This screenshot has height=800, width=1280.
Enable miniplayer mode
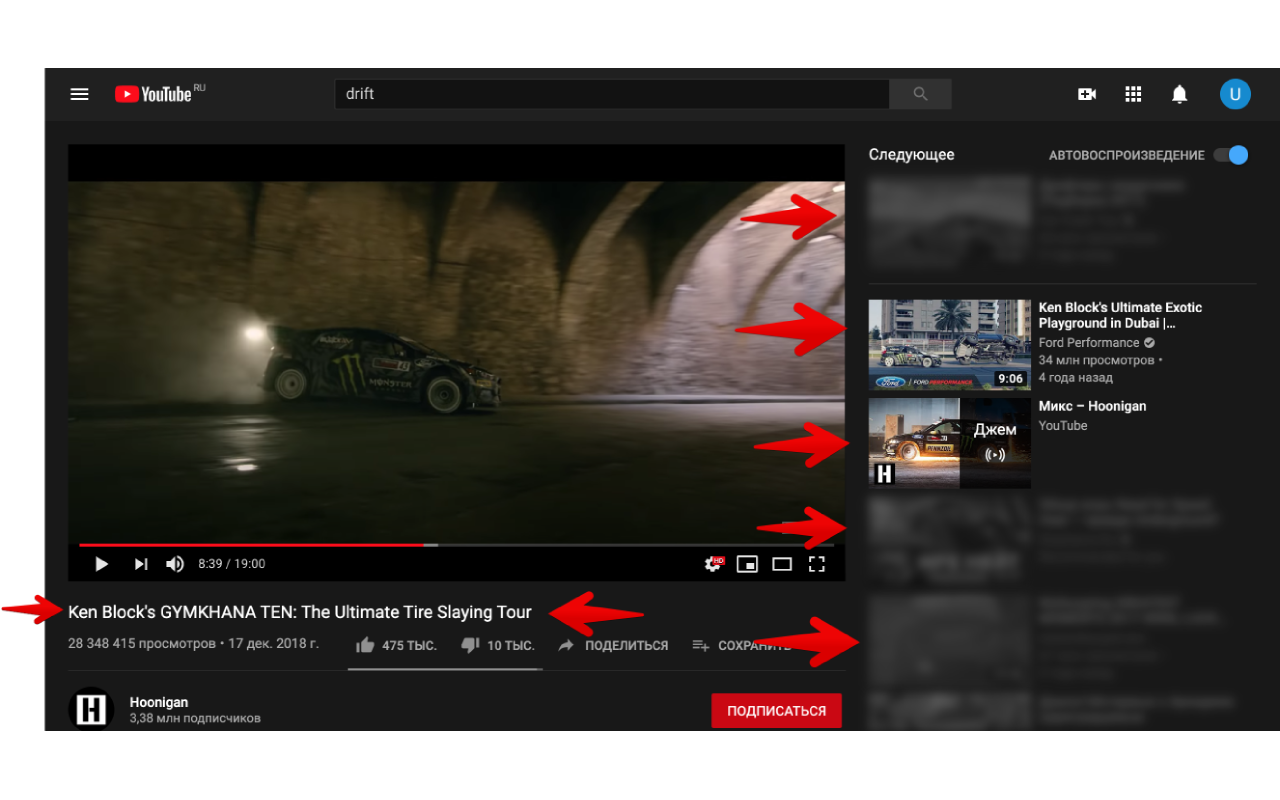(747, 564)
